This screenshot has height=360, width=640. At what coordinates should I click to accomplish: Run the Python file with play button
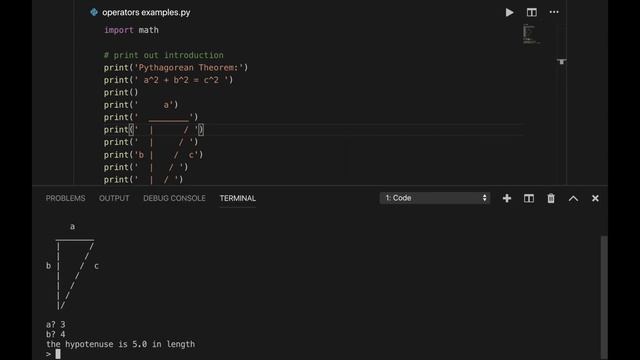click(x=509, y=12)
